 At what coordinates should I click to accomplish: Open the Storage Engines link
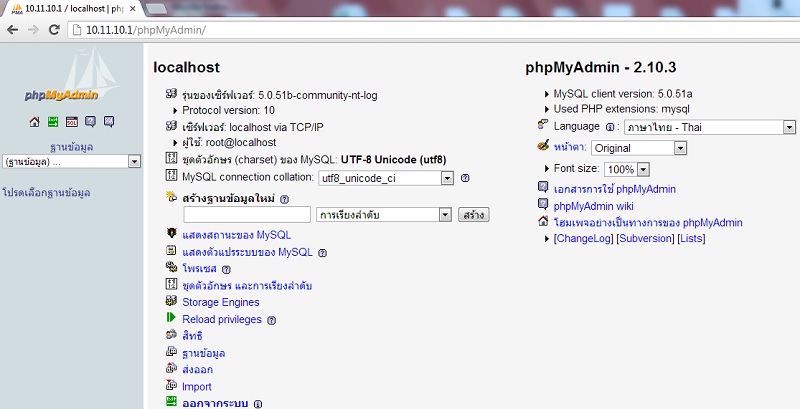coord(221,302)
